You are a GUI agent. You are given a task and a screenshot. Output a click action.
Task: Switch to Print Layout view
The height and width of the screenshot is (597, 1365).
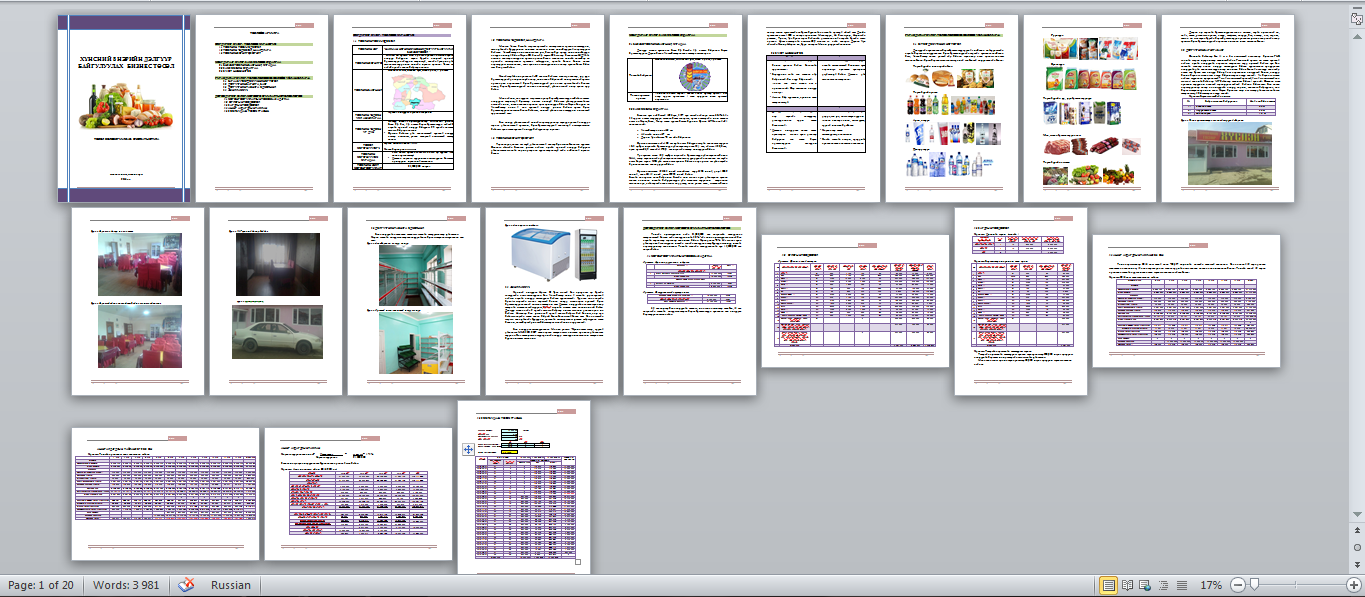pyautogui.click(x=1108, y=585)
